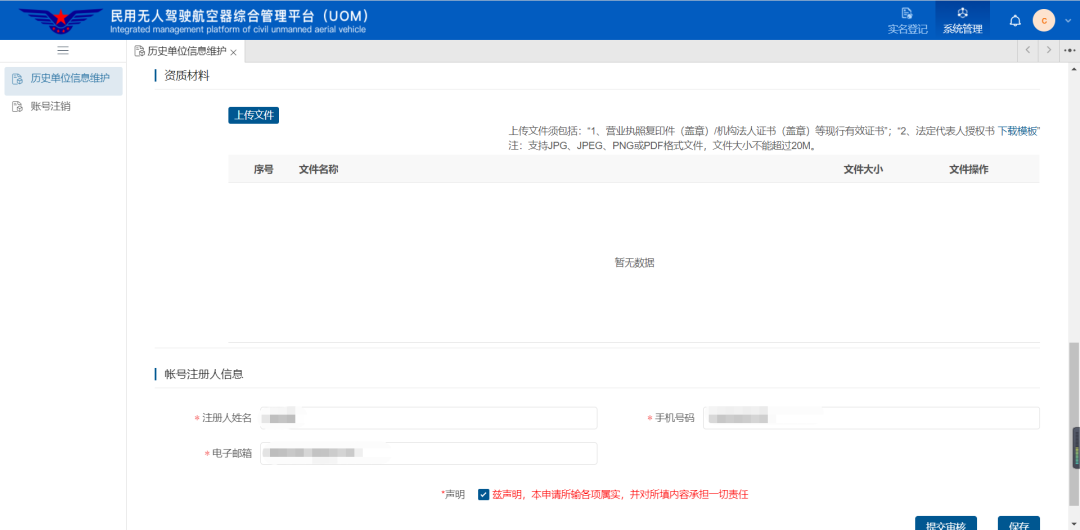Click the 系统管理 module icon
The image size is (1080, 530).
click(962, 13)
